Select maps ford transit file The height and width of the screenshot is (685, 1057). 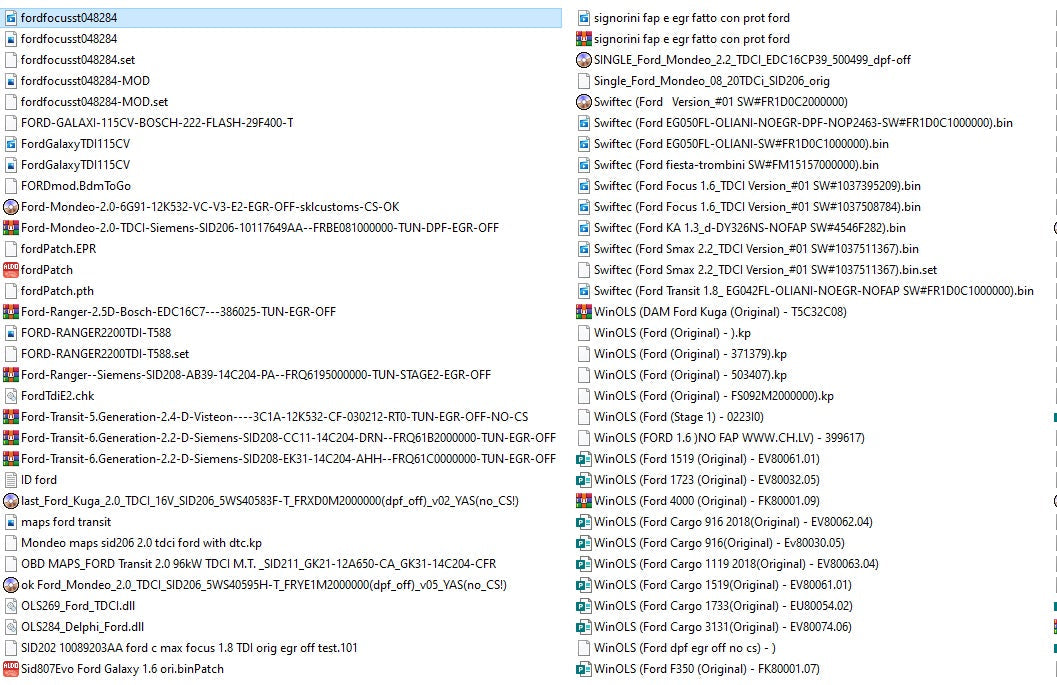point(66,522)
